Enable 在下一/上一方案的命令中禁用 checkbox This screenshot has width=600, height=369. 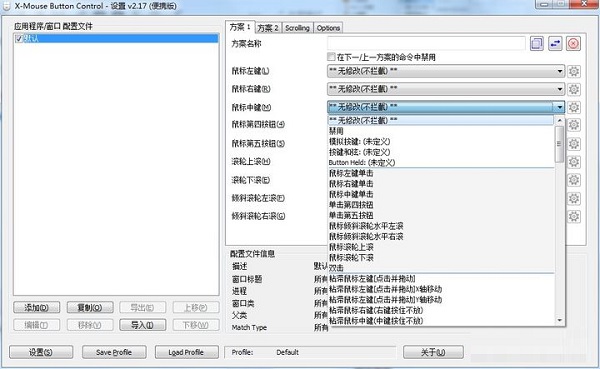click(331, 57)
